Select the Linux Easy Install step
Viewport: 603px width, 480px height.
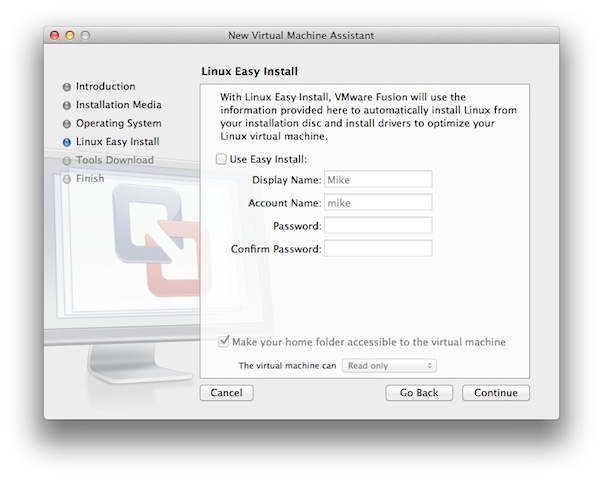click(117, 142)
